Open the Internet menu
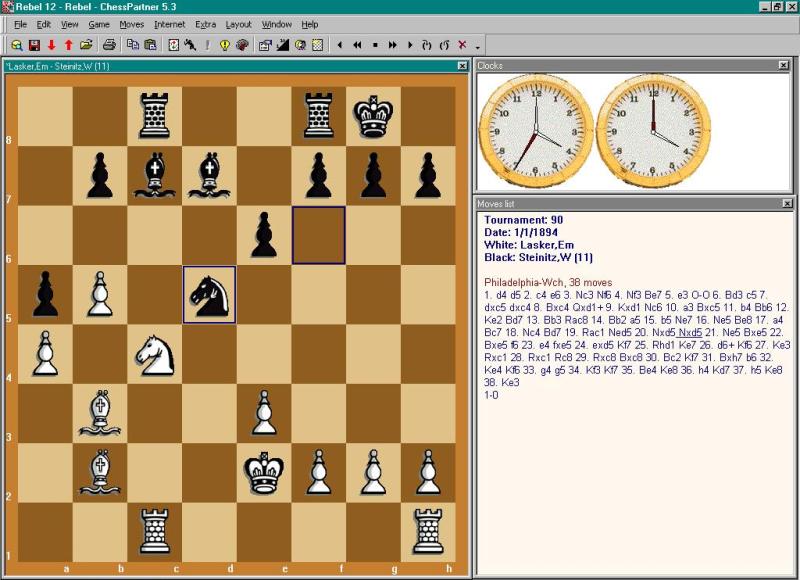The height and width of the screenshot is (580, 800). coord(169,24)
